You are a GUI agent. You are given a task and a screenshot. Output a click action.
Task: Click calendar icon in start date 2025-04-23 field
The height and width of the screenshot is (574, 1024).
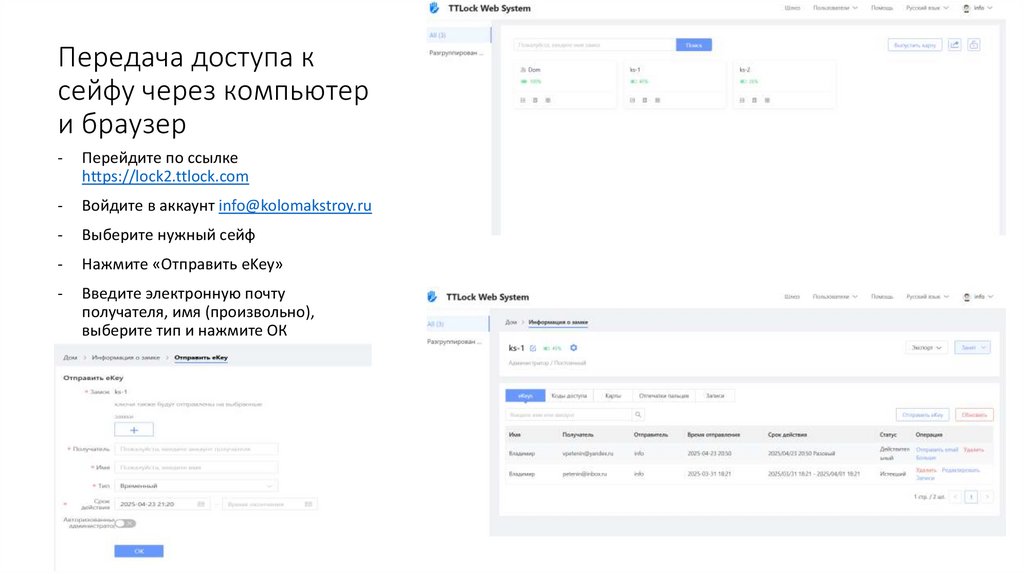(x=201, y=504)
